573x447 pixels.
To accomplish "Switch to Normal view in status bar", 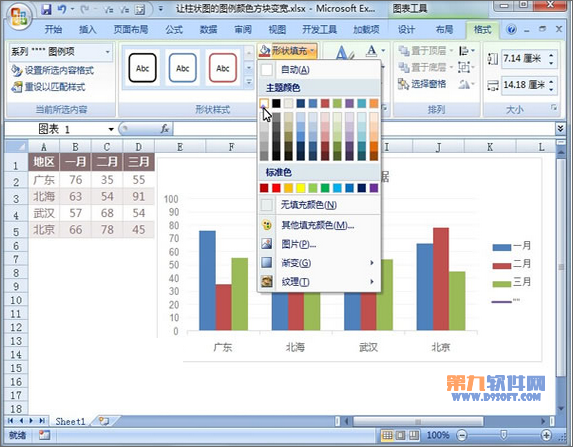I will [x=387, y=435].
